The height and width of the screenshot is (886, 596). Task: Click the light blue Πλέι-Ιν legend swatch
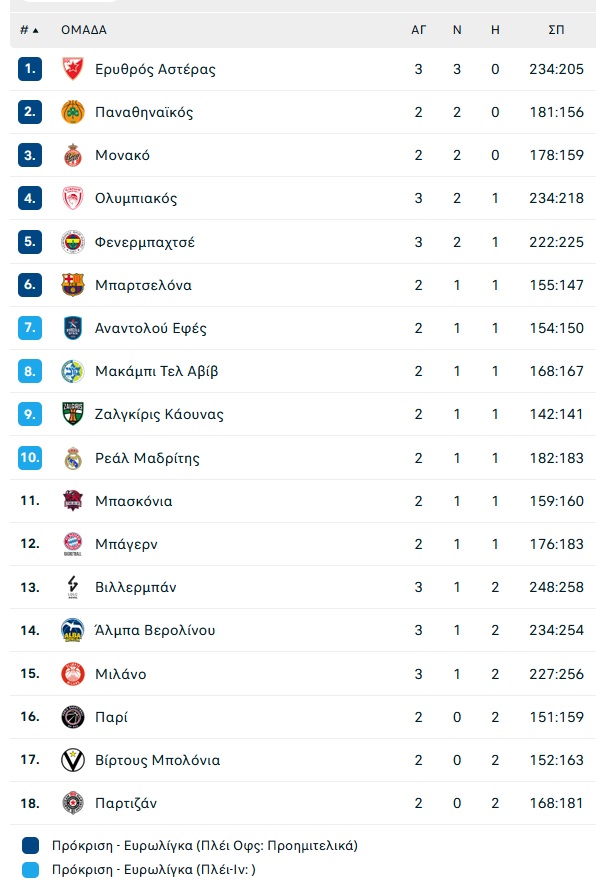31,870
